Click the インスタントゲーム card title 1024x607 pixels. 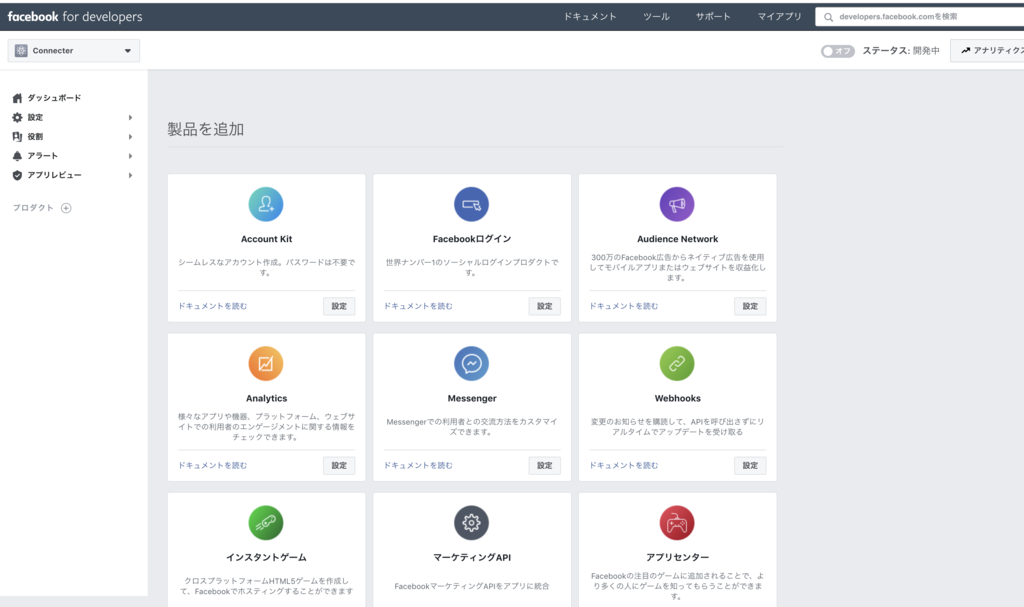(x=266, y=557)
